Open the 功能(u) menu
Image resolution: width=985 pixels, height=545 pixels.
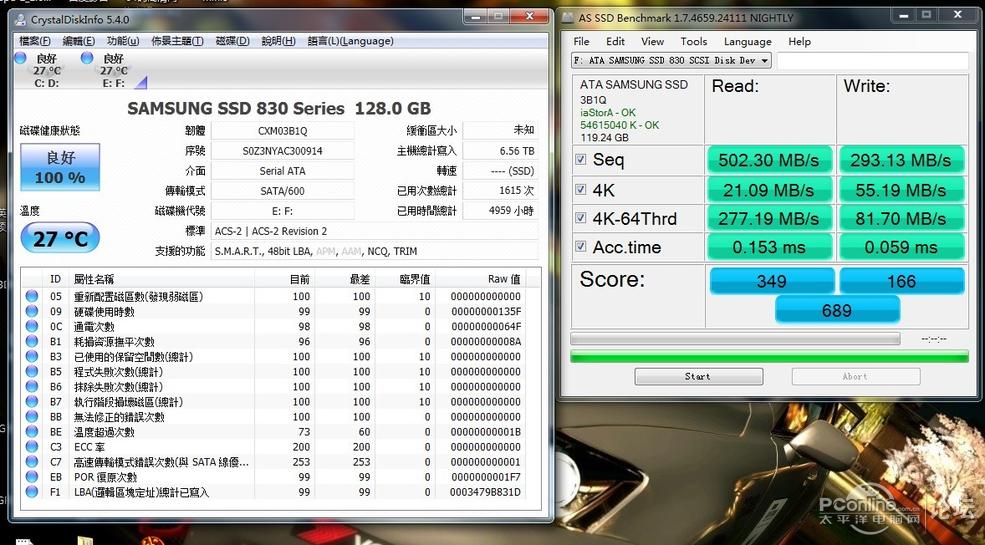click(x=123, y=41)
